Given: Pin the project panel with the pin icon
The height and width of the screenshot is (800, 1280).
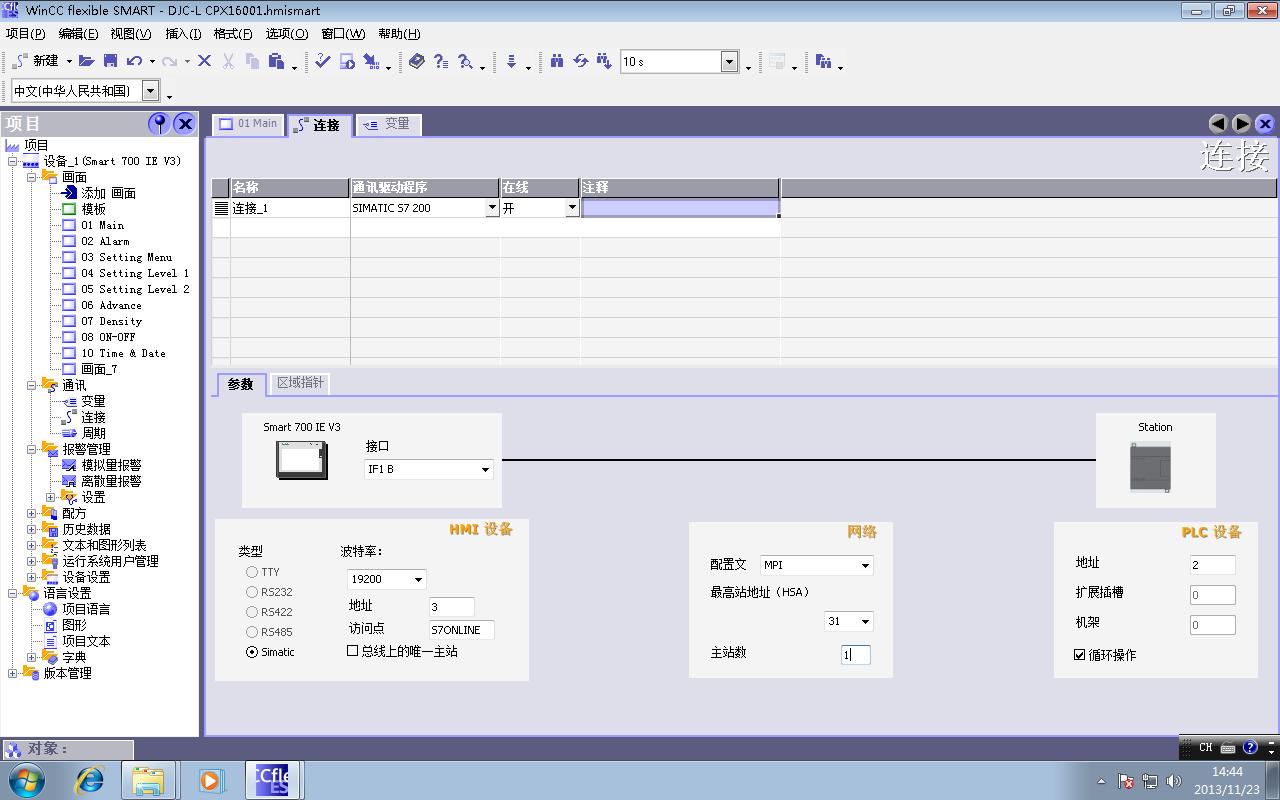Looking at the screenshot, I should [158, 123].
